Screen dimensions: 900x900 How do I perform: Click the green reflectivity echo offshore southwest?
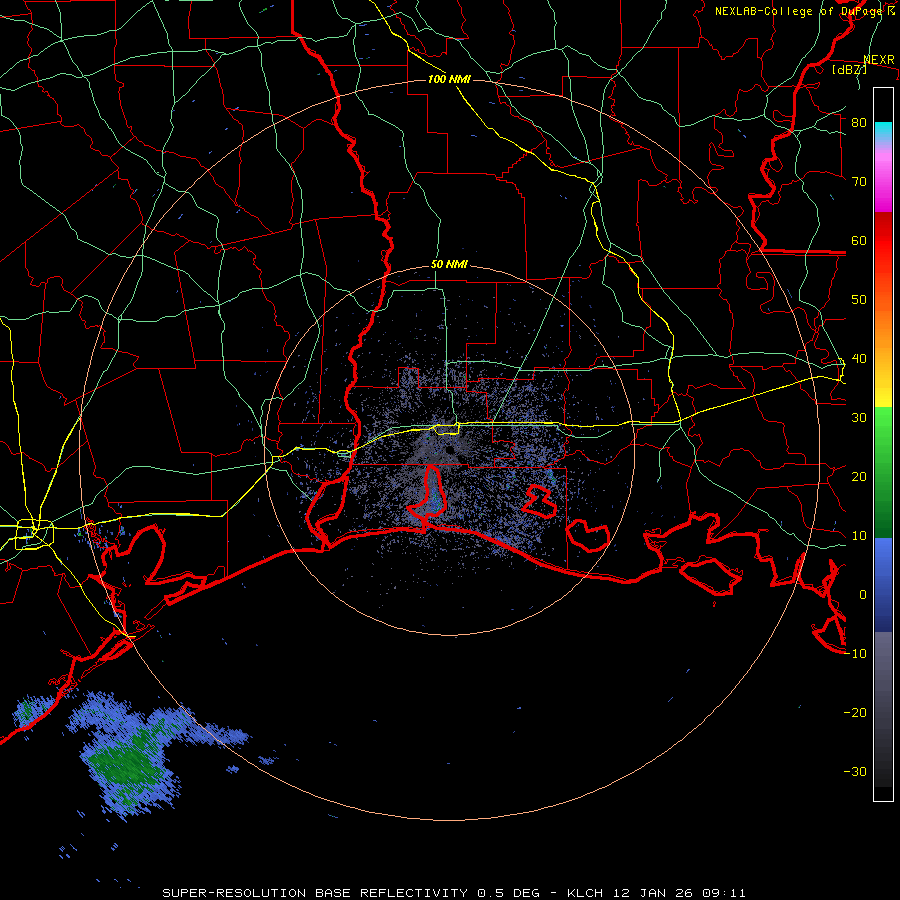point(128,761)
